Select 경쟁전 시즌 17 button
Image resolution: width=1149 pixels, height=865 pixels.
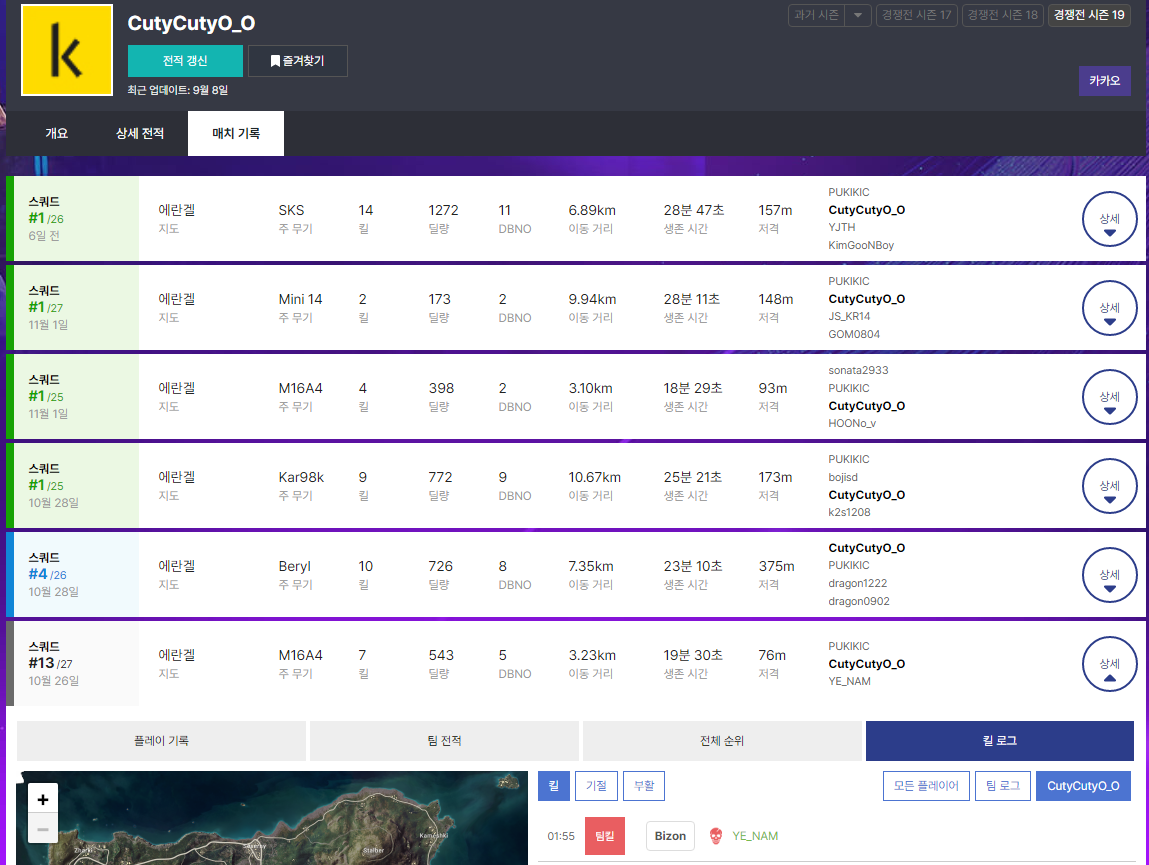pyautogui.click(x=915, y=15)
